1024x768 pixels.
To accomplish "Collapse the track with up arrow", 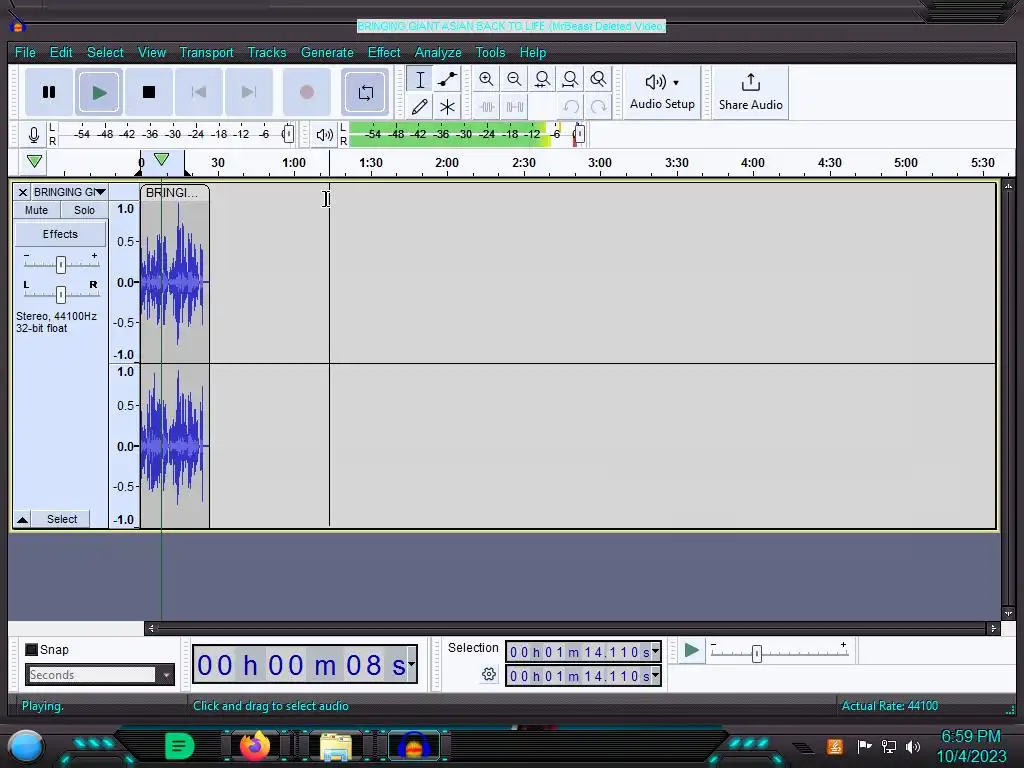I will coord(22,520).
